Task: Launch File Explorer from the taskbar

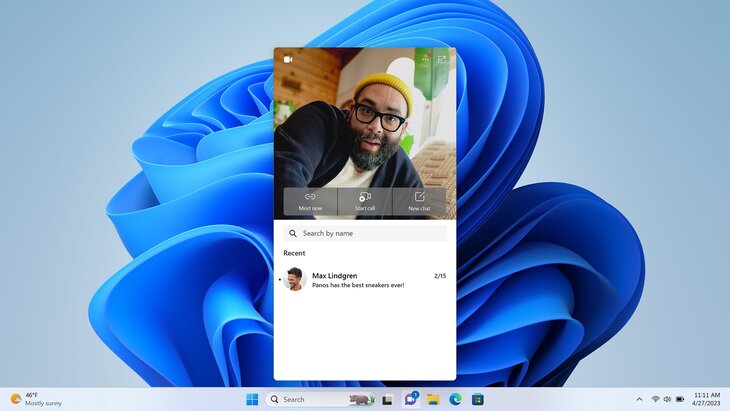Action: click(433, 399)
